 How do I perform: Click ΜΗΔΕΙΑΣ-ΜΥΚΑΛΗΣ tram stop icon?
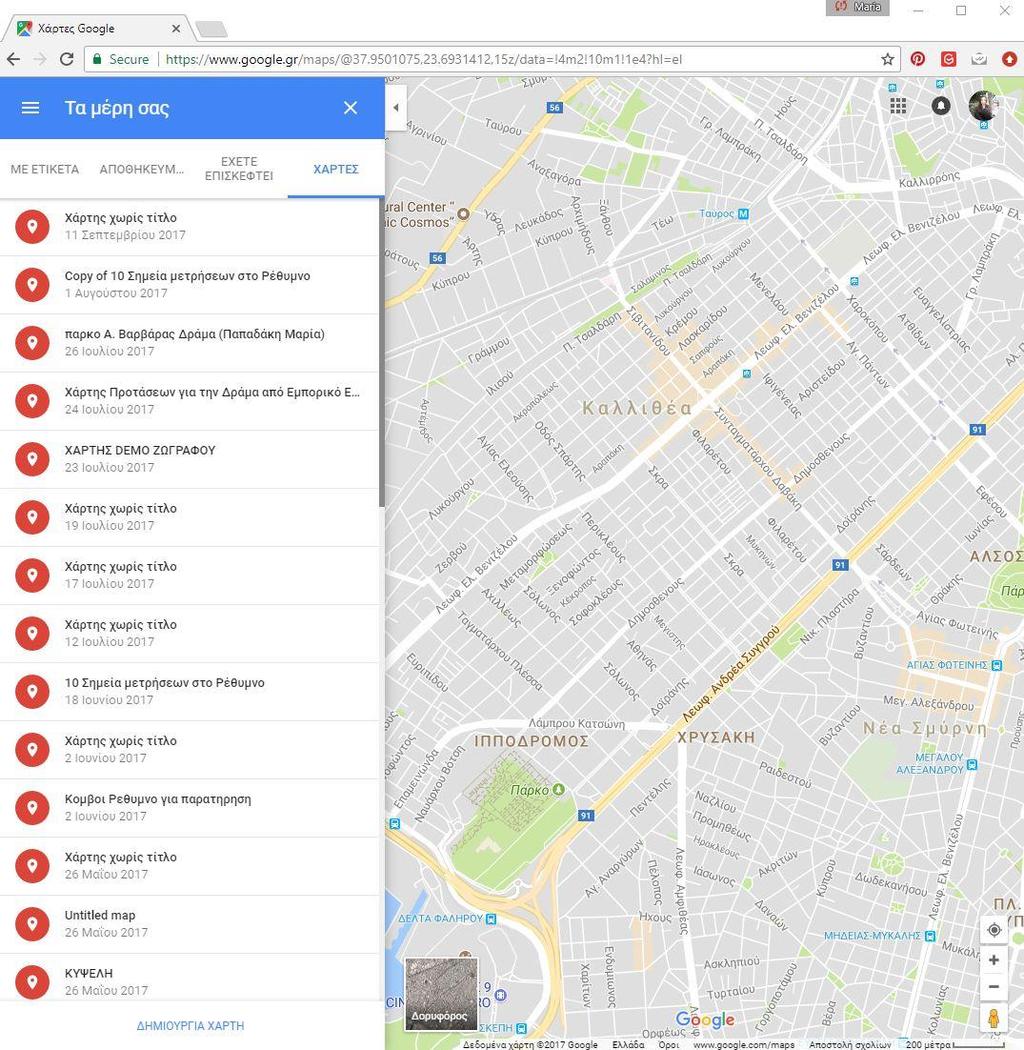(930, 936)
